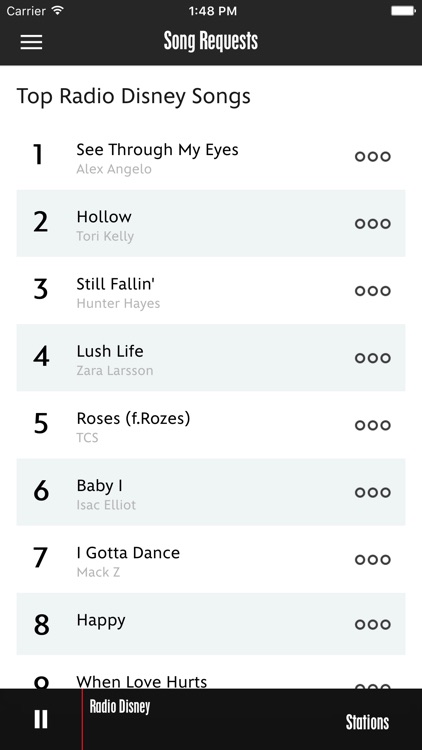Select Still Fallin' by Hunter Hayes
The height and width of the screenshot is (750, 422).
211,291
